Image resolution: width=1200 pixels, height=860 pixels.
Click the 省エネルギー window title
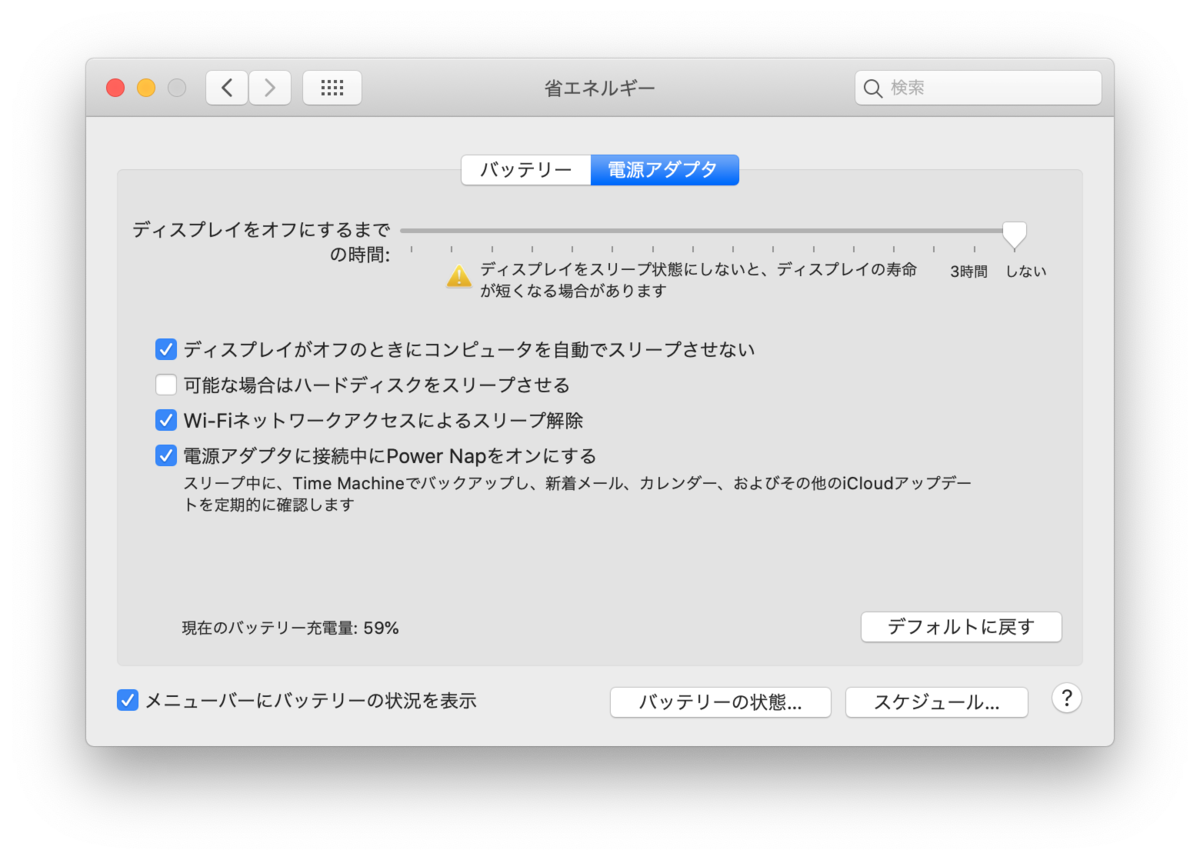pyautogui.click(x=600, y=88)
